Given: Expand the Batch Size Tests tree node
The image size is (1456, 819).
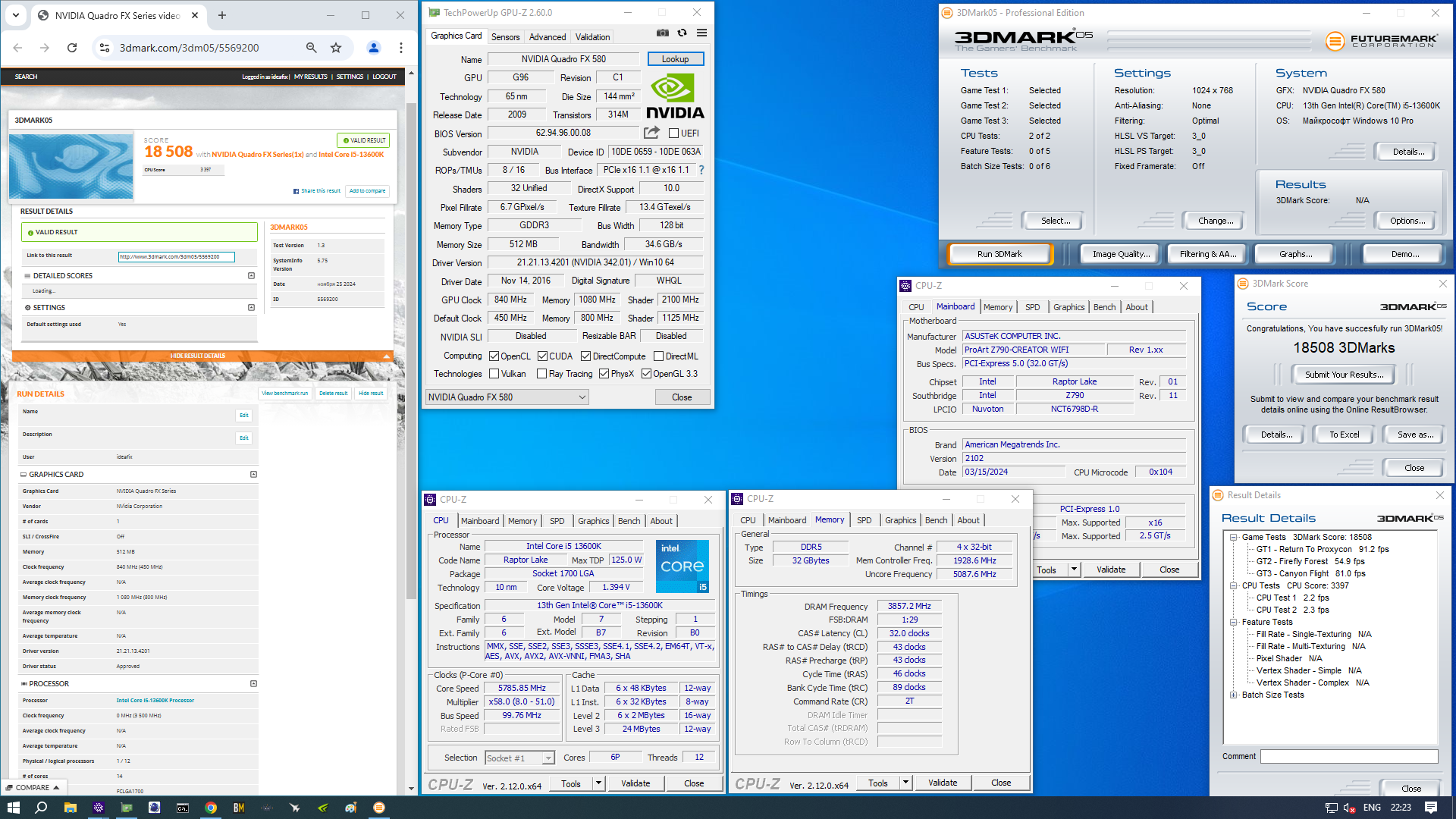Looking at the screenshot, I should pos(1234,695).
